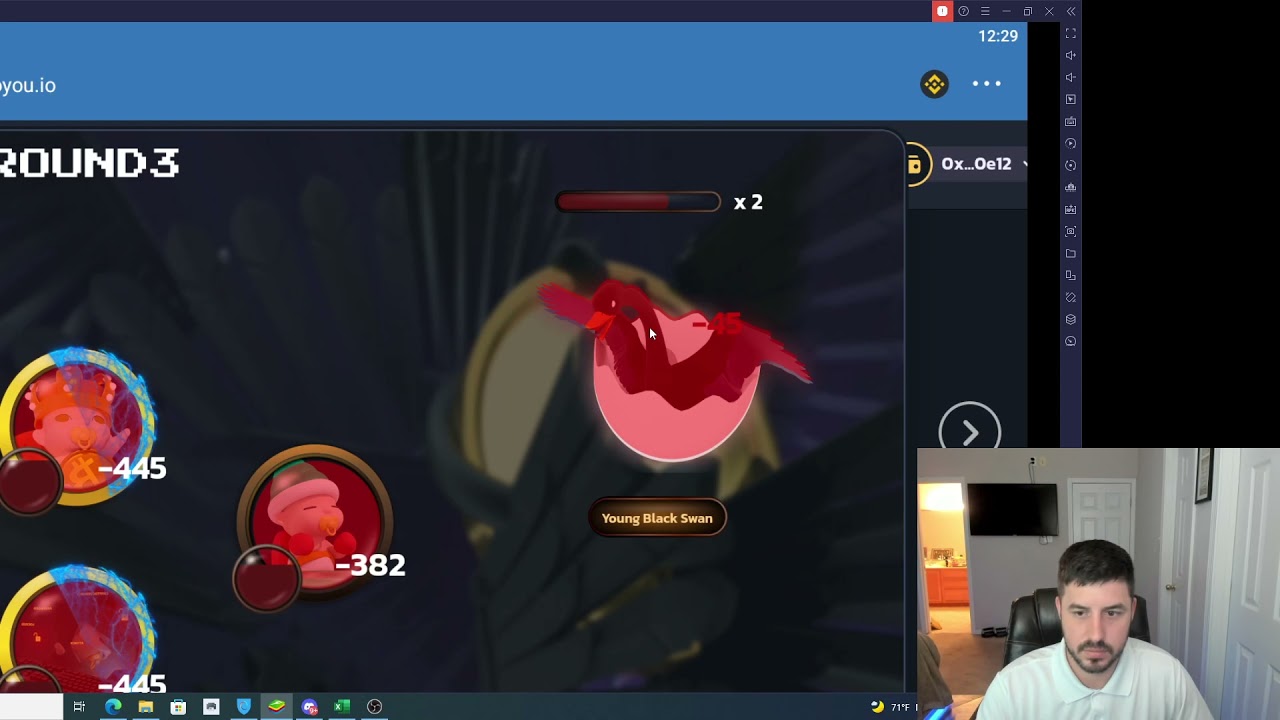Select the red-hat character avatar showing -382
Image resolution: width=1280 pixels, height=720 pixels.
316,522
